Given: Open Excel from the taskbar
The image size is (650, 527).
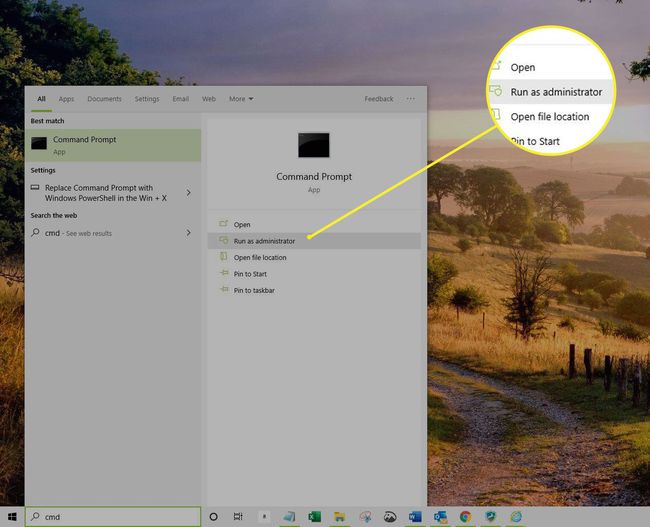Looking at the screenshot, I should [x=315, y=517].
